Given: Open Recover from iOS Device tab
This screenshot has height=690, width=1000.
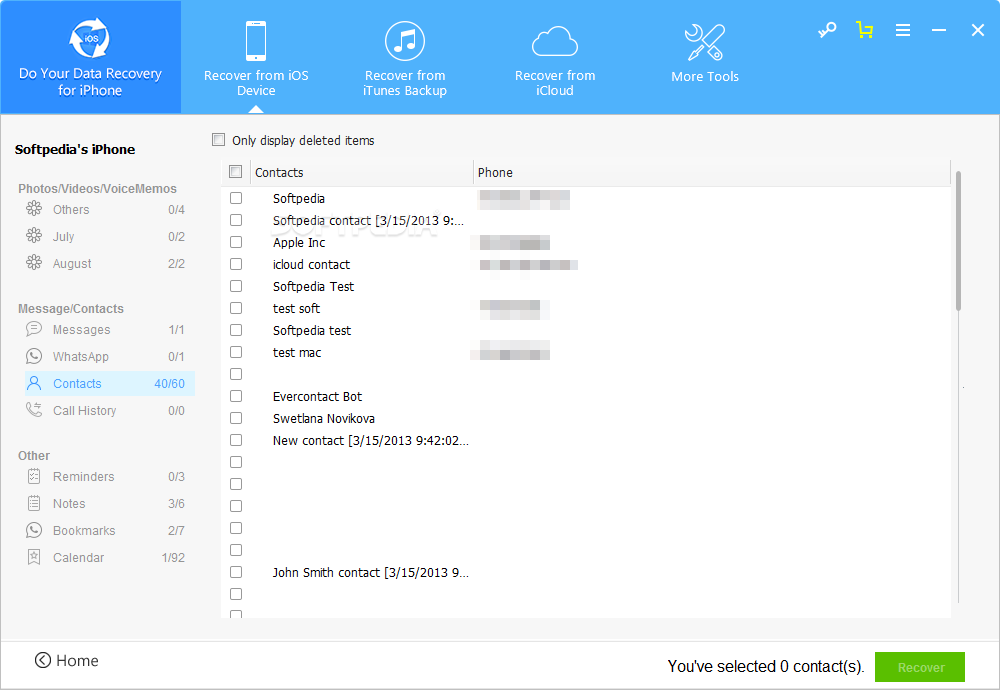Looking at the screenshot, I should click(x=256, y=59).
